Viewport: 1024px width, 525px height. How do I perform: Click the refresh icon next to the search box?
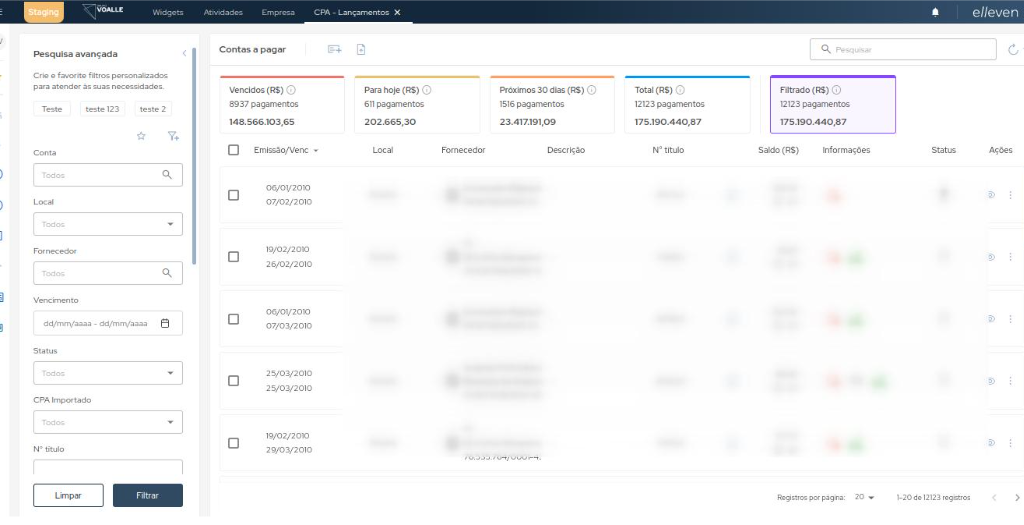(x=1013, y=49)
